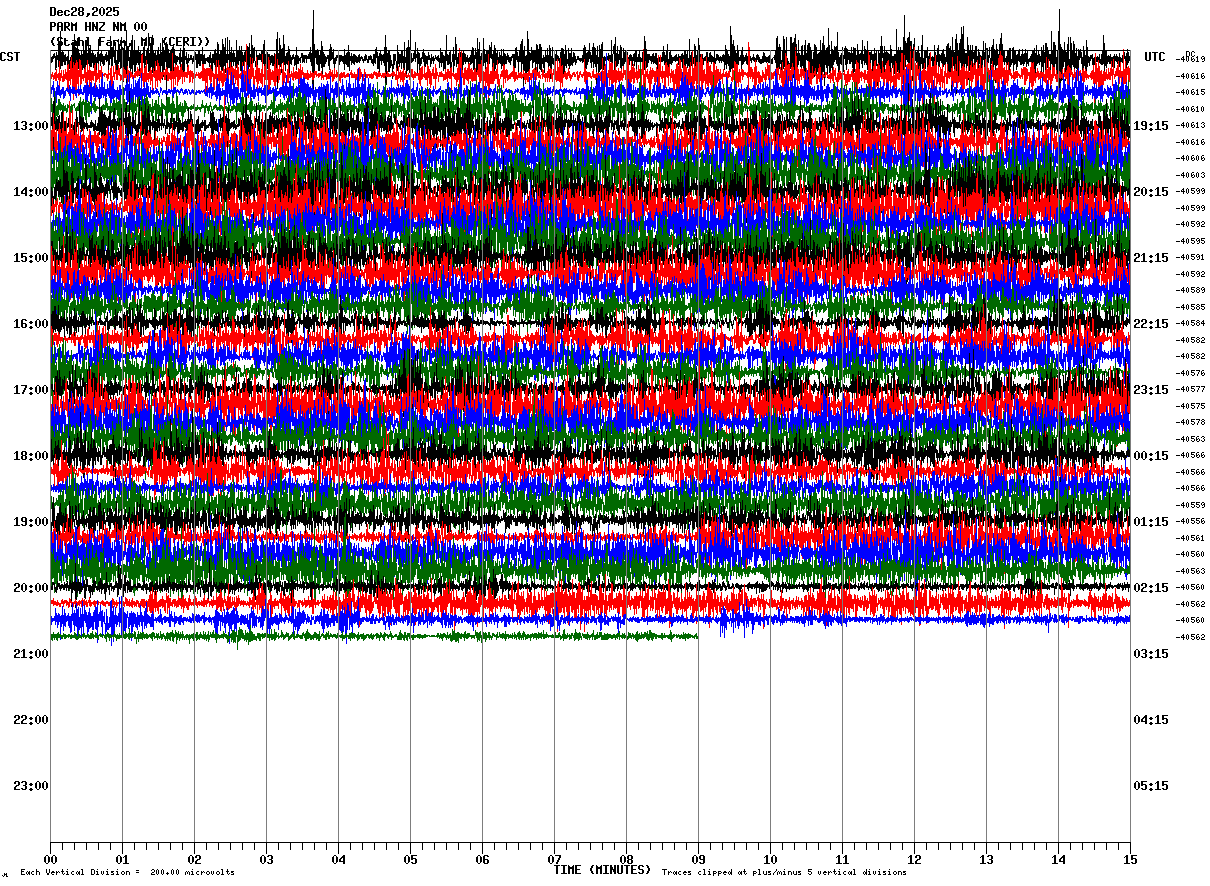The width and height of the screenshot is (1210, 886).
Task: Select the DC offset value -40585
Action: pos(1191,307)
